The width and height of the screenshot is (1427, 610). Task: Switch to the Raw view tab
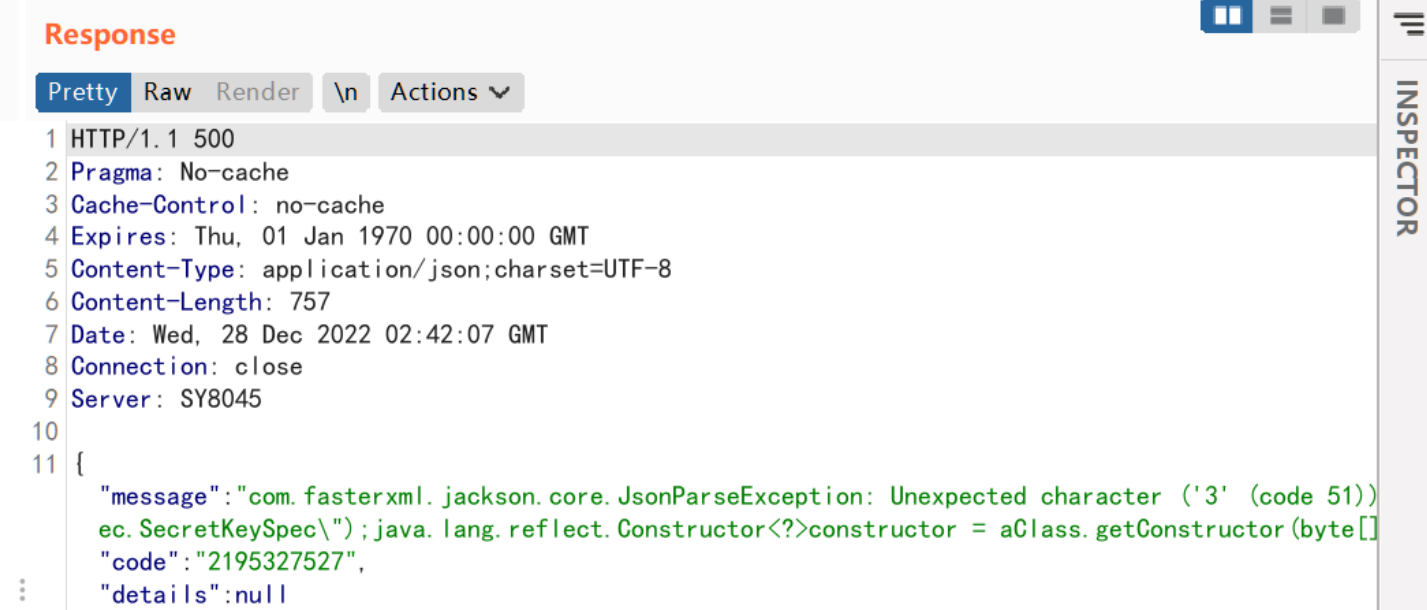point(167,92)
